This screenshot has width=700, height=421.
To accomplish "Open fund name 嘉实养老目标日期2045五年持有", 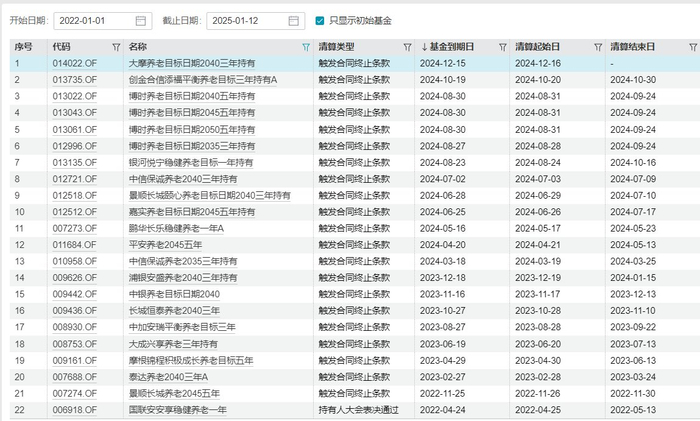I will pos(192,212).
